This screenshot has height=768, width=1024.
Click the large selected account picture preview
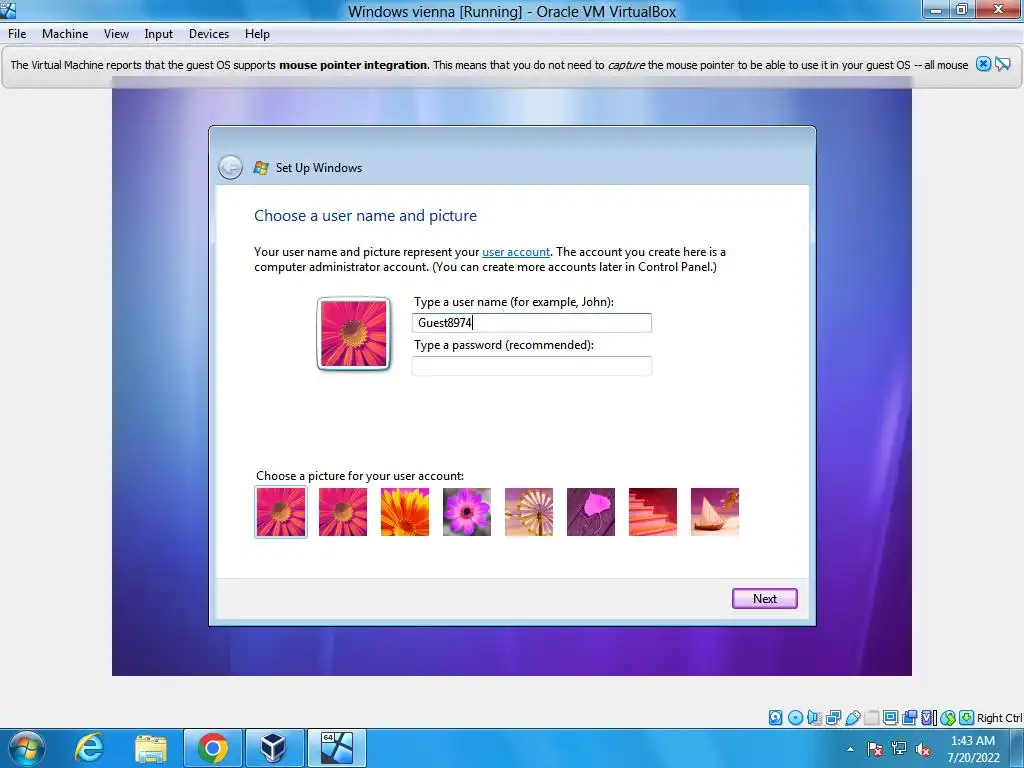(353, 334)
